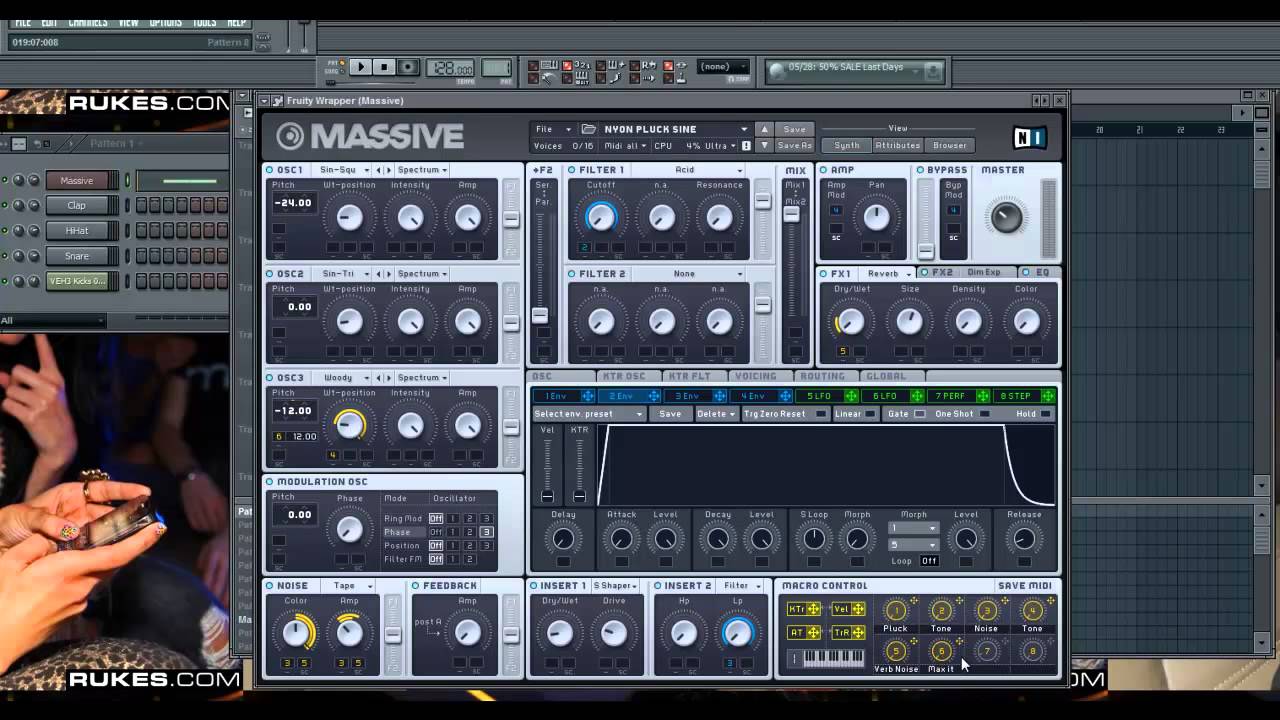
Task: Toggle the envelope Gate checkbox
Action: (920, 414)
